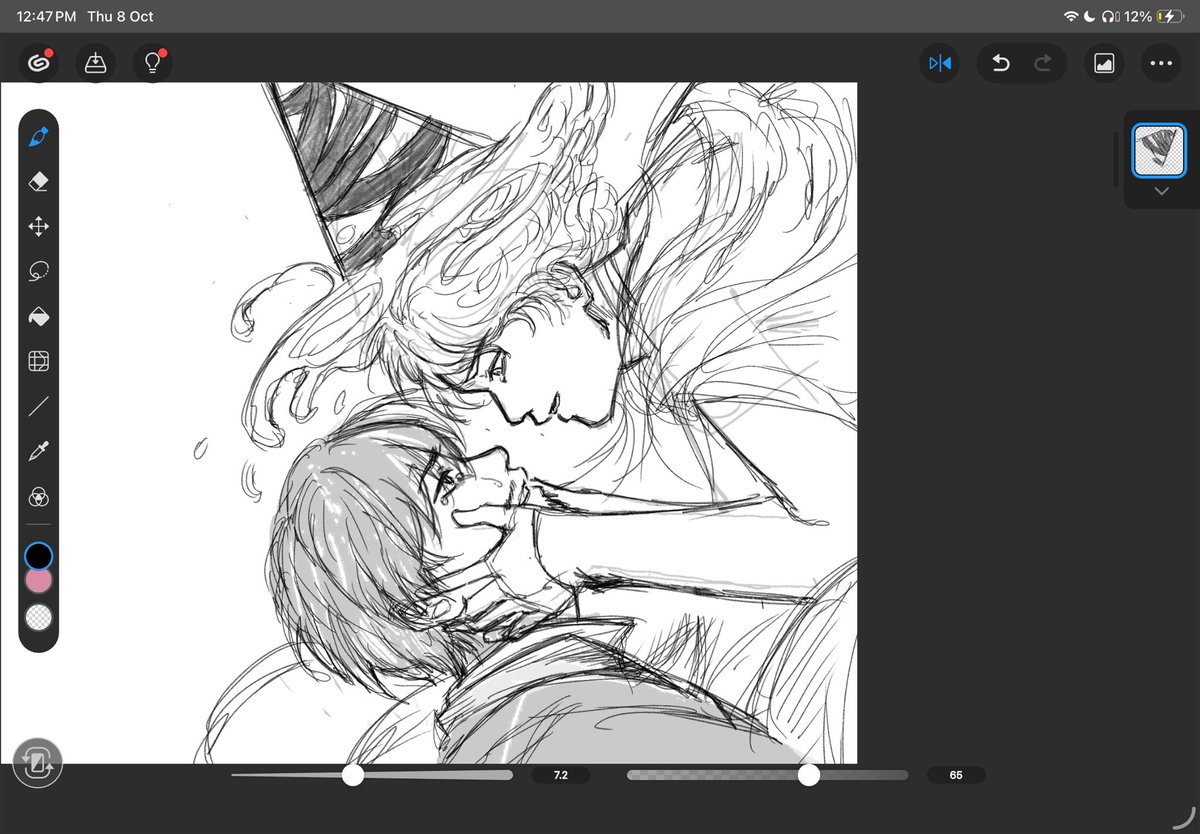Select the straight Line tool

click(39, 406)
